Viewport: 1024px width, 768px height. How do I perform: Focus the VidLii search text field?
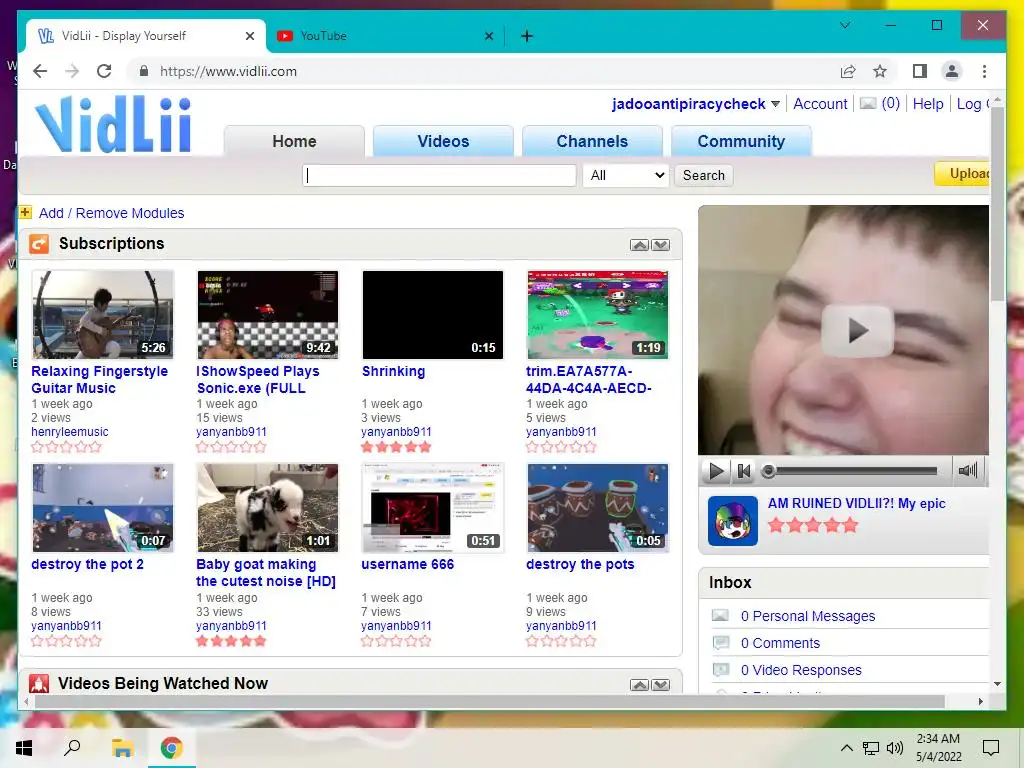[x=440, y=175]
